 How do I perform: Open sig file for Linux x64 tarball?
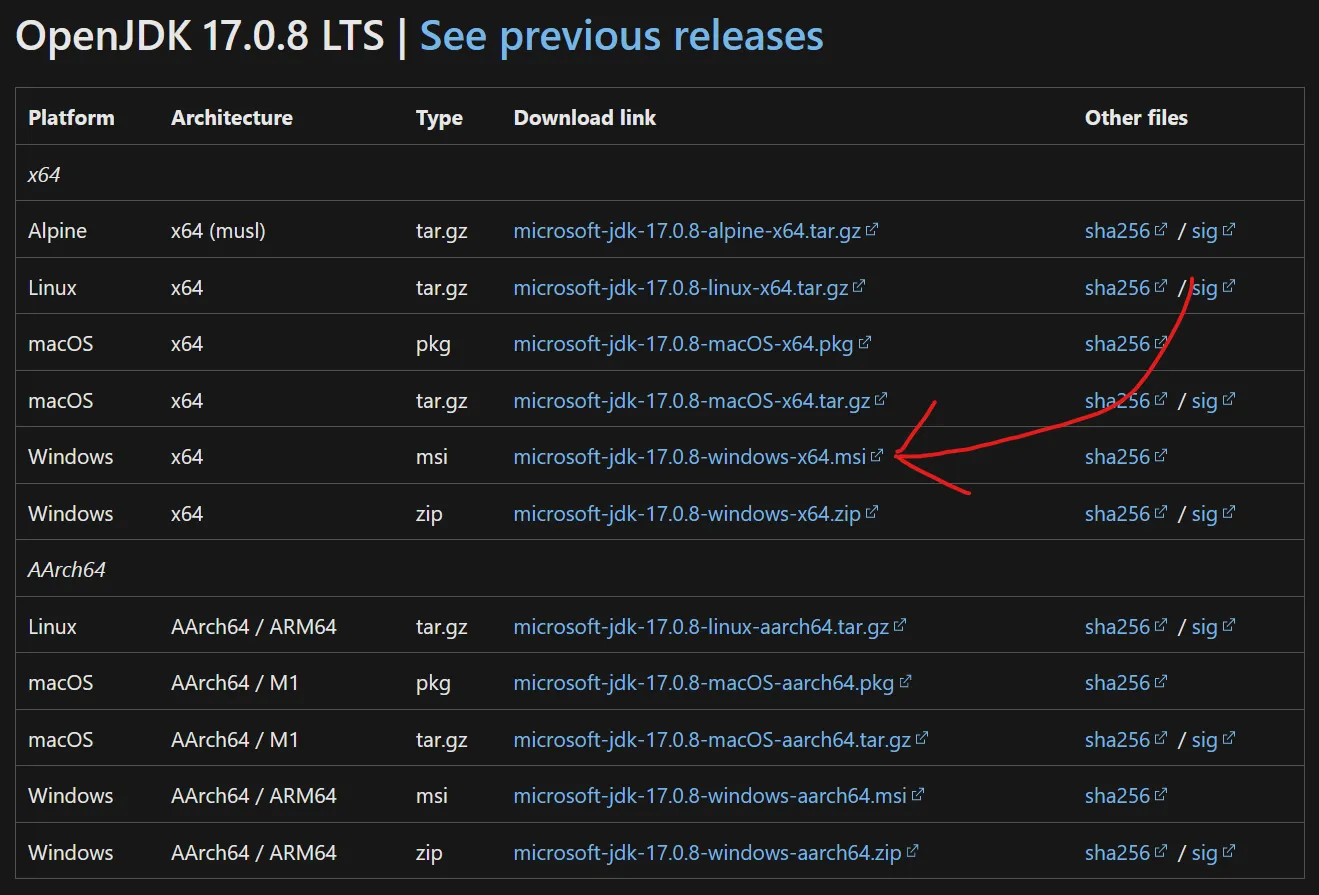tap(1206, 287)
